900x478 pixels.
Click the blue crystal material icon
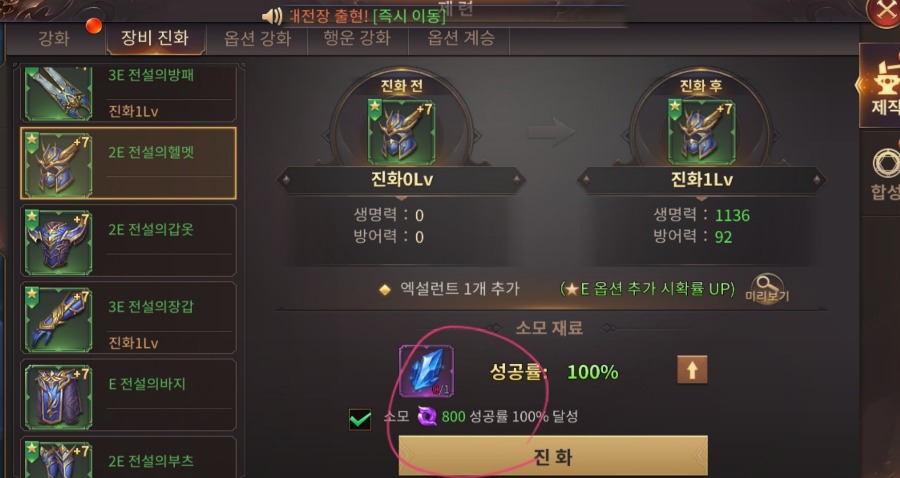tap(426, 371)
